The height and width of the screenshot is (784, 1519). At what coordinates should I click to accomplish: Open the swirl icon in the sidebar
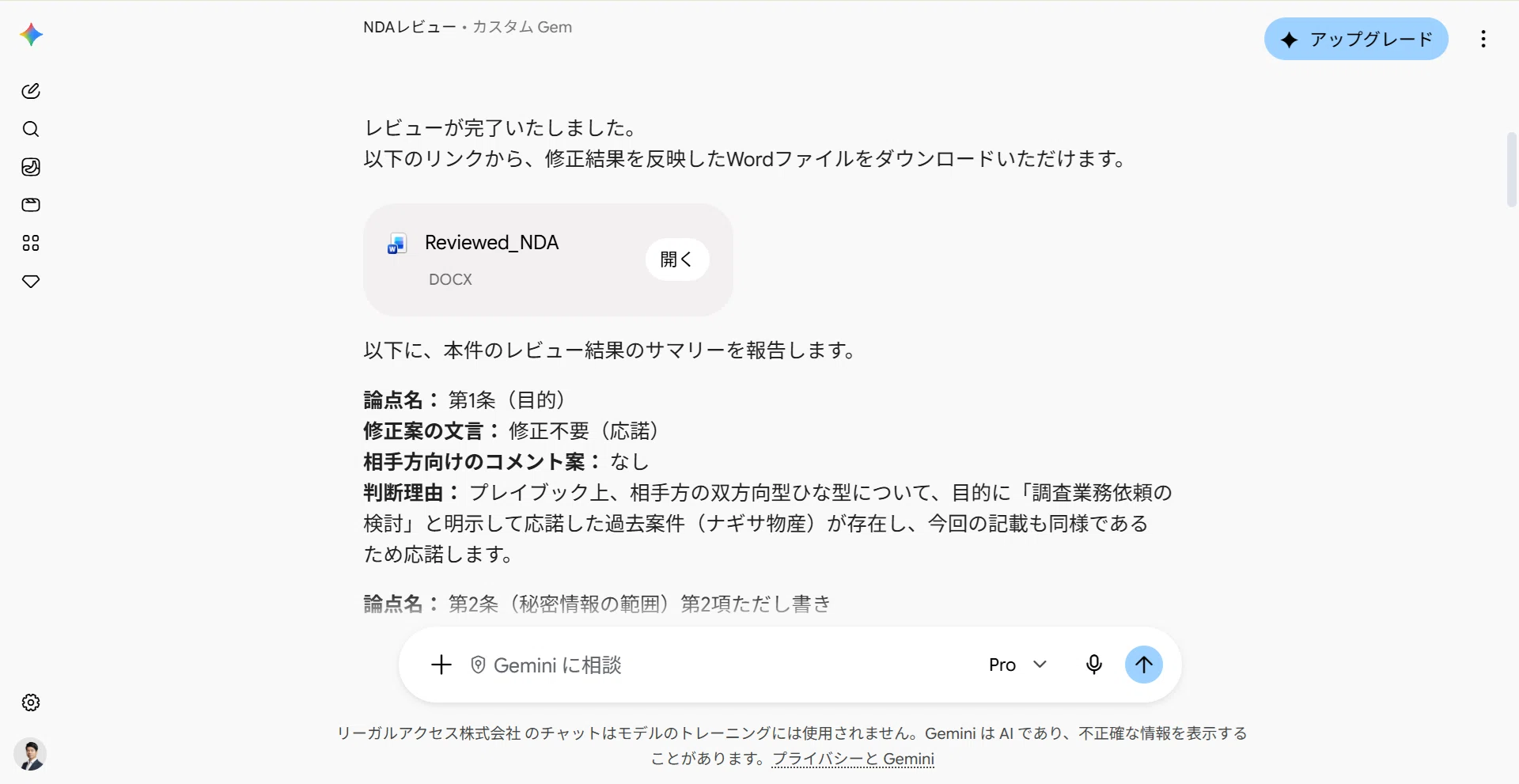pyautogui.click(x=31, y=167)
